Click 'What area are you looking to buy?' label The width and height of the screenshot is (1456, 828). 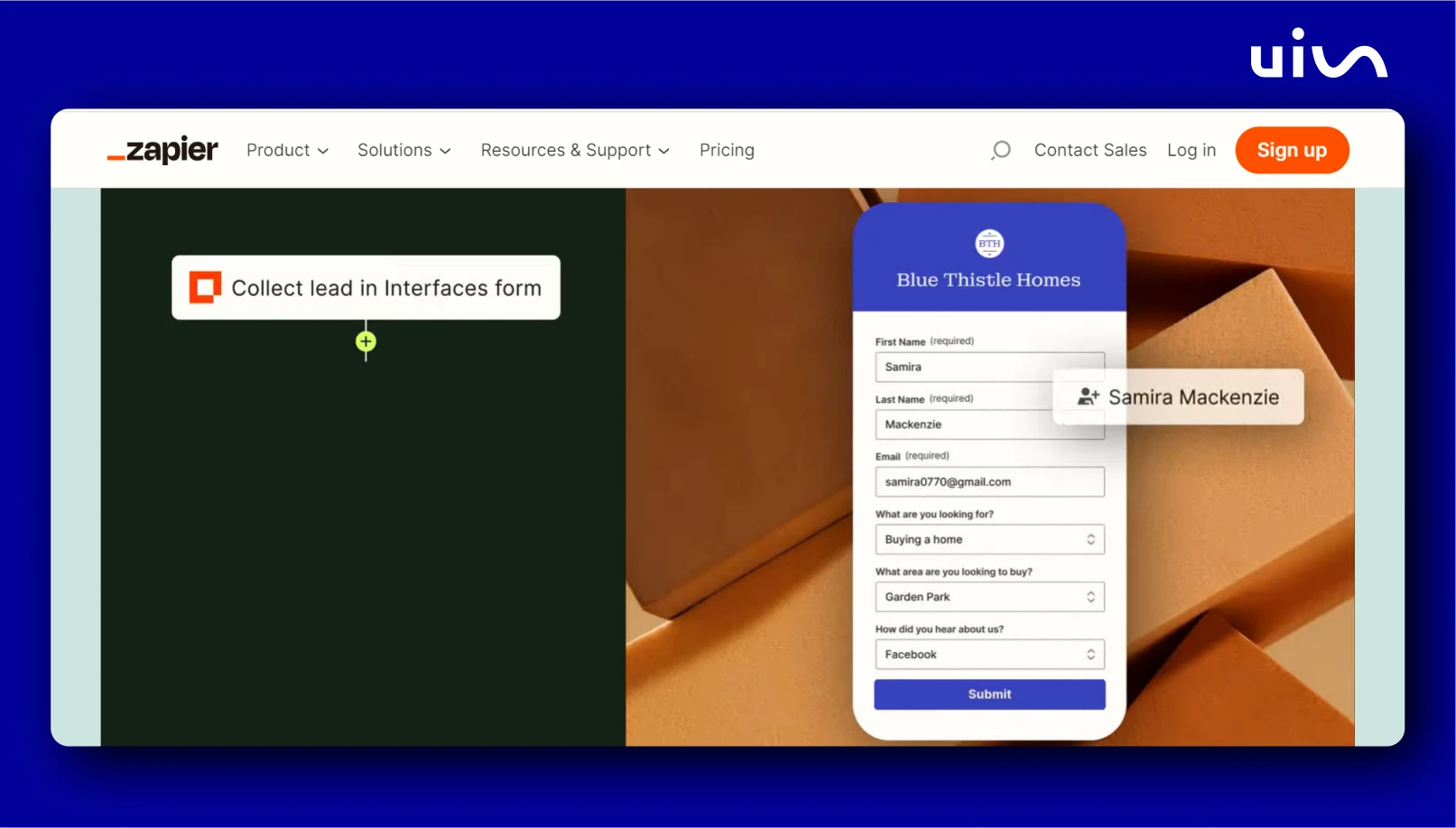tap(953, 572)
